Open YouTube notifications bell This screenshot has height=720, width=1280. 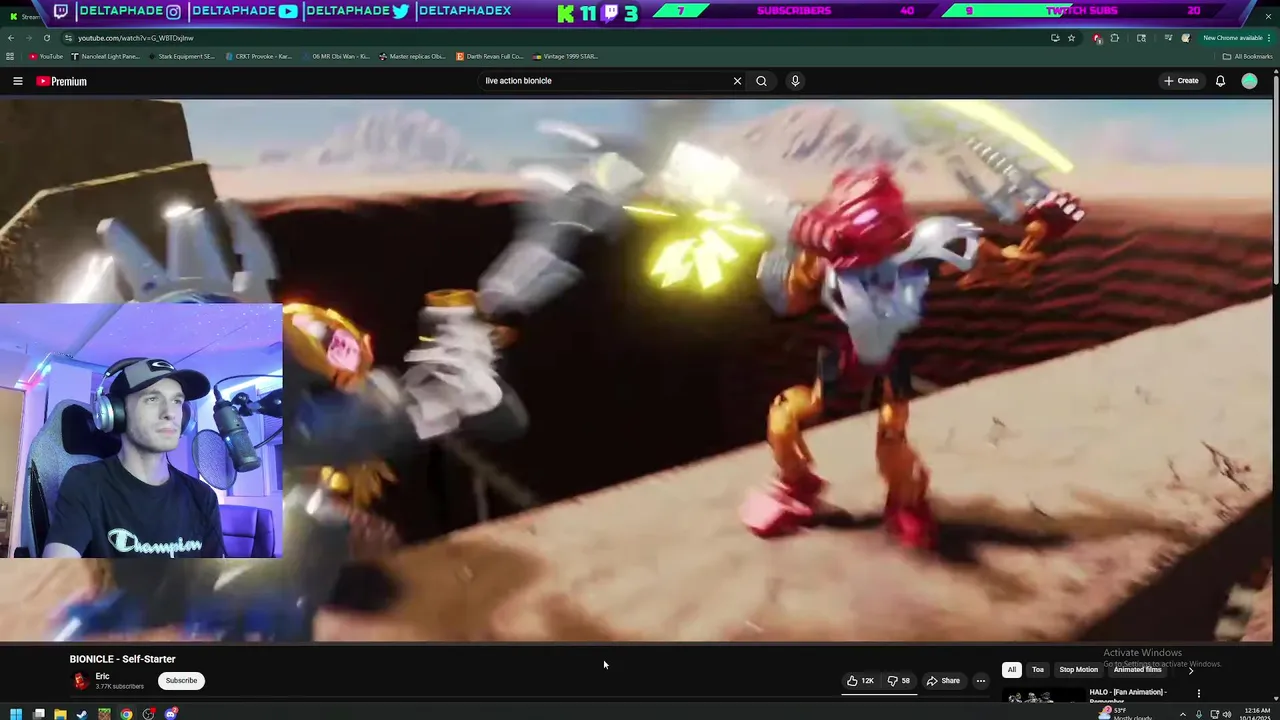[1220, 81]
